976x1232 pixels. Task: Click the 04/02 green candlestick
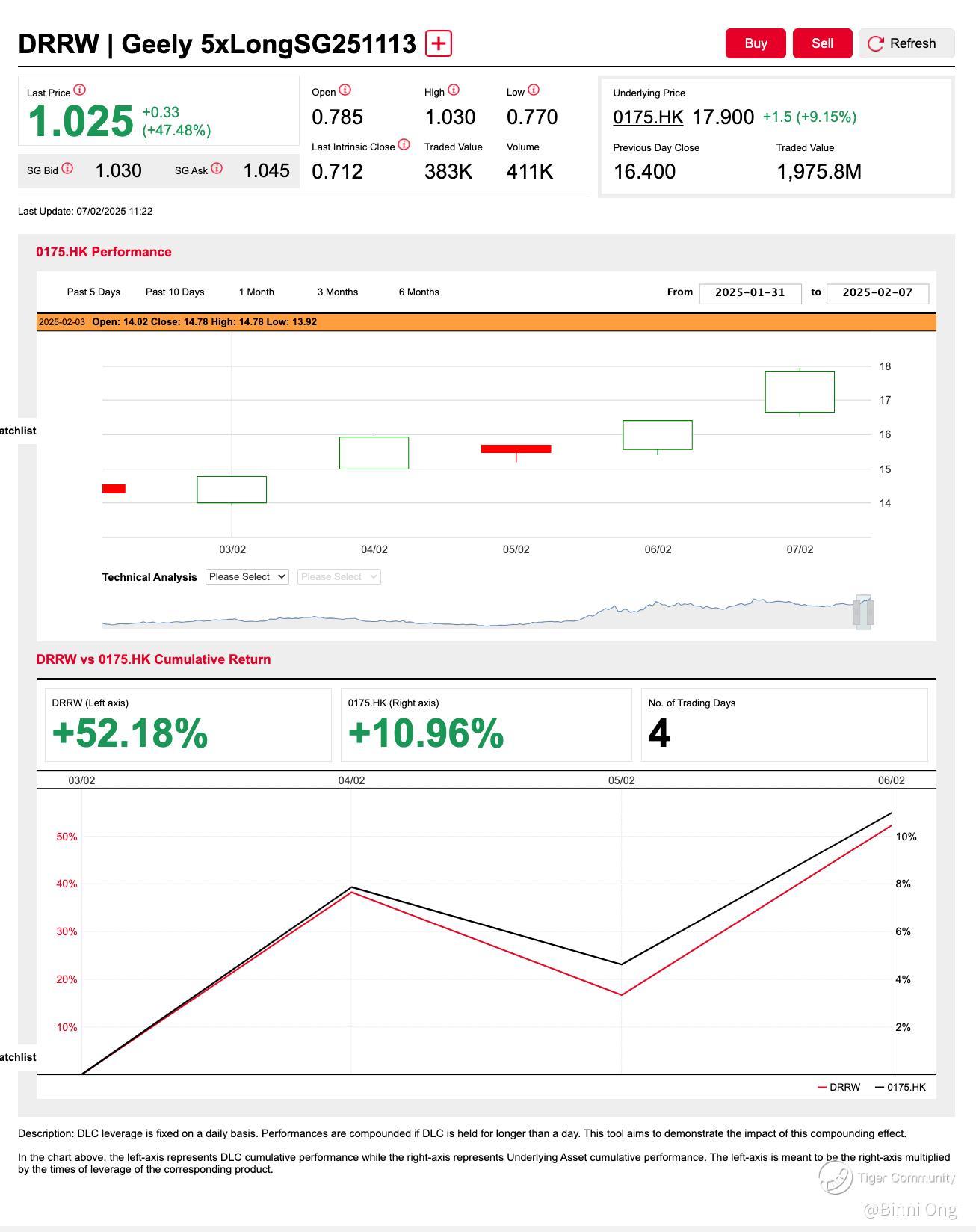tap(374, 453)
